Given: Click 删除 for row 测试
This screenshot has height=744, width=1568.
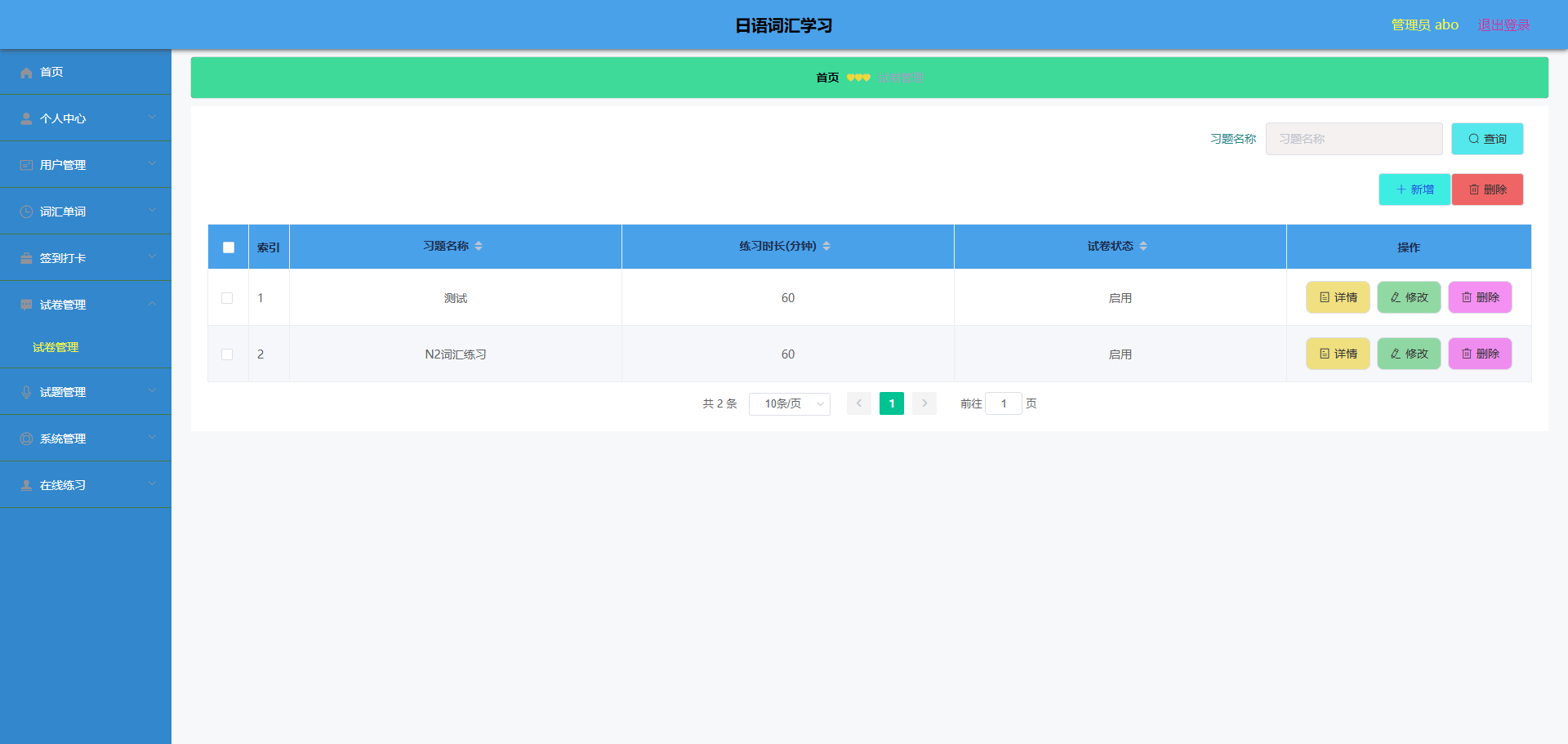Looking at the screenshot, I should coord(1480,298).
